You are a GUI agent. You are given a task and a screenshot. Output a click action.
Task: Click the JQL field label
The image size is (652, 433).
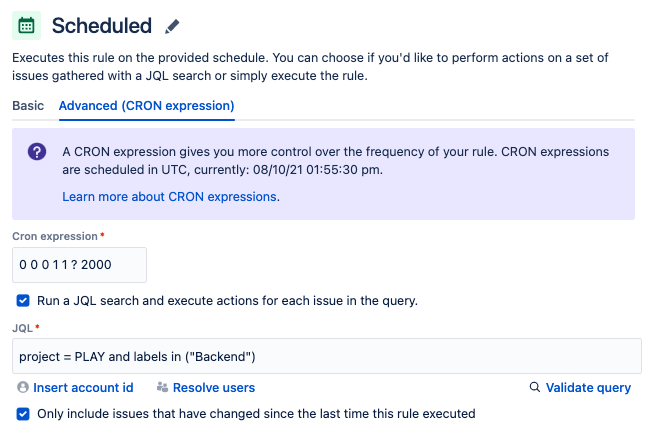pyautogui.click(x=22, y=327)
